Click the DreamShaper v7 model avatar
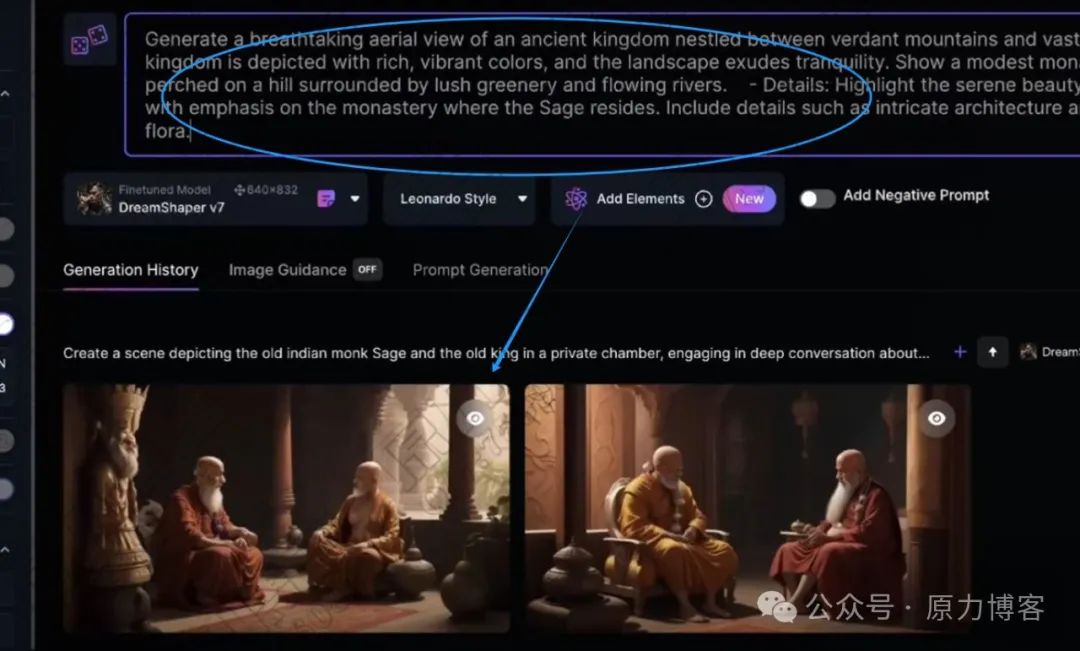 pos(94,198)
